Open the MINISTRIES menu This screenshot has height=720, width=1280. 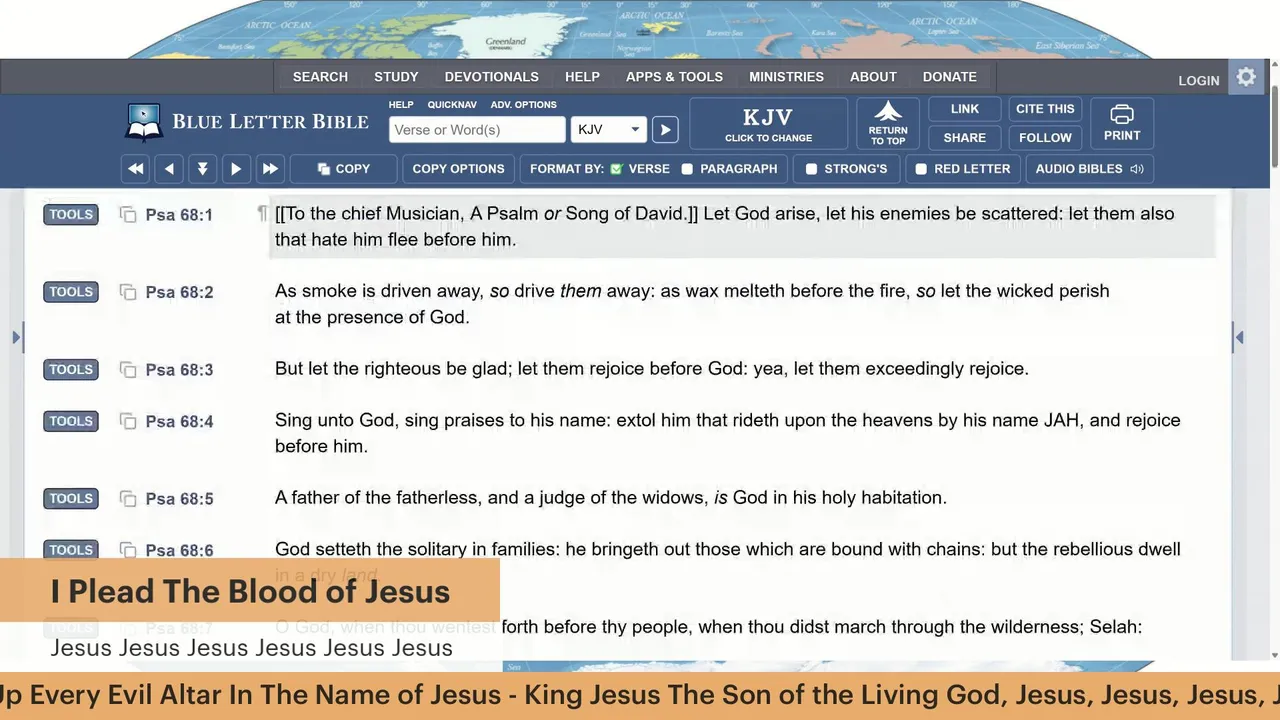(x=786, y=77)
